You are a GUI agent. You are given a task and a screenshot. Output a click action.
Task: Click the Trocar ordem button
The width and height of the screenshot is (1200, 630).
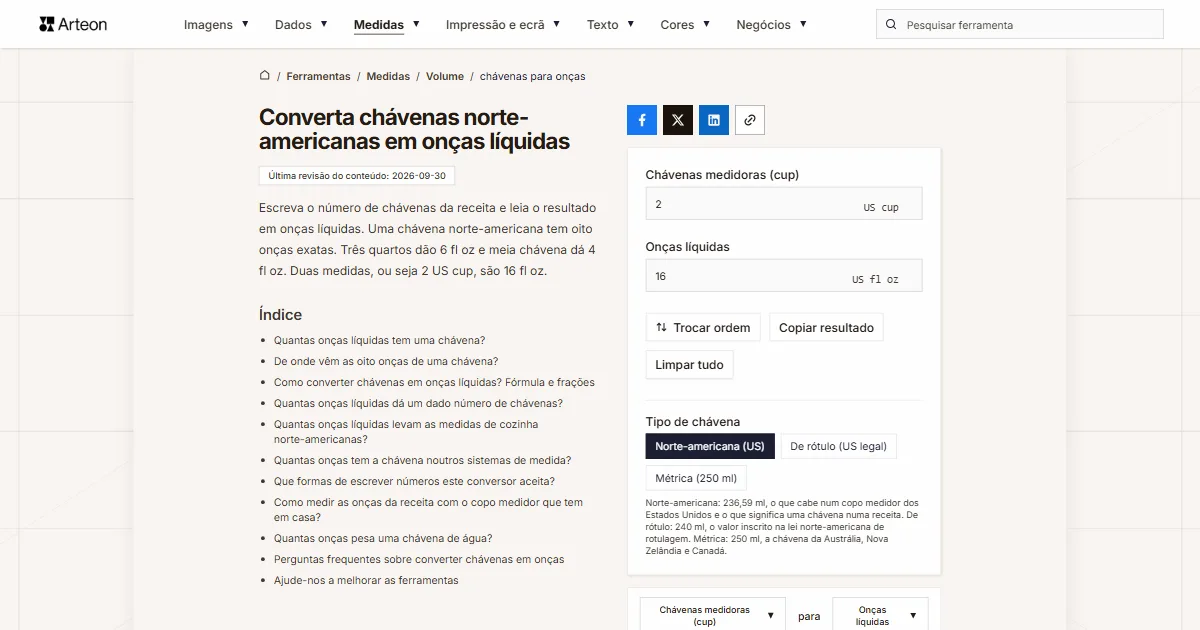pyautogui.click(x=703, y=328)
